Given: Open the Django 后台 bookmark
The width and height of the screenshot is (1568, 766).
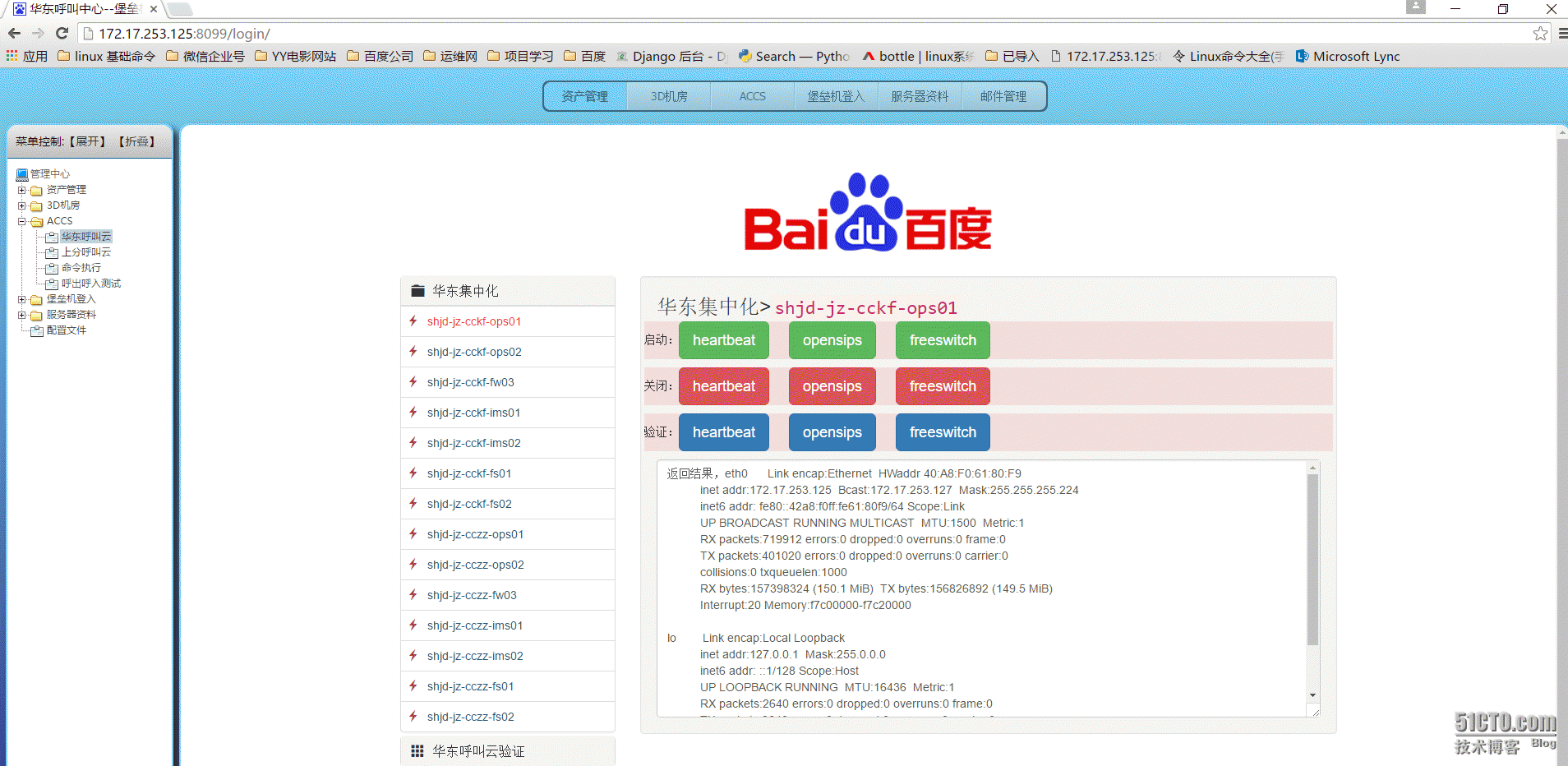Looking at the screenshot, I should click(671, 56).
